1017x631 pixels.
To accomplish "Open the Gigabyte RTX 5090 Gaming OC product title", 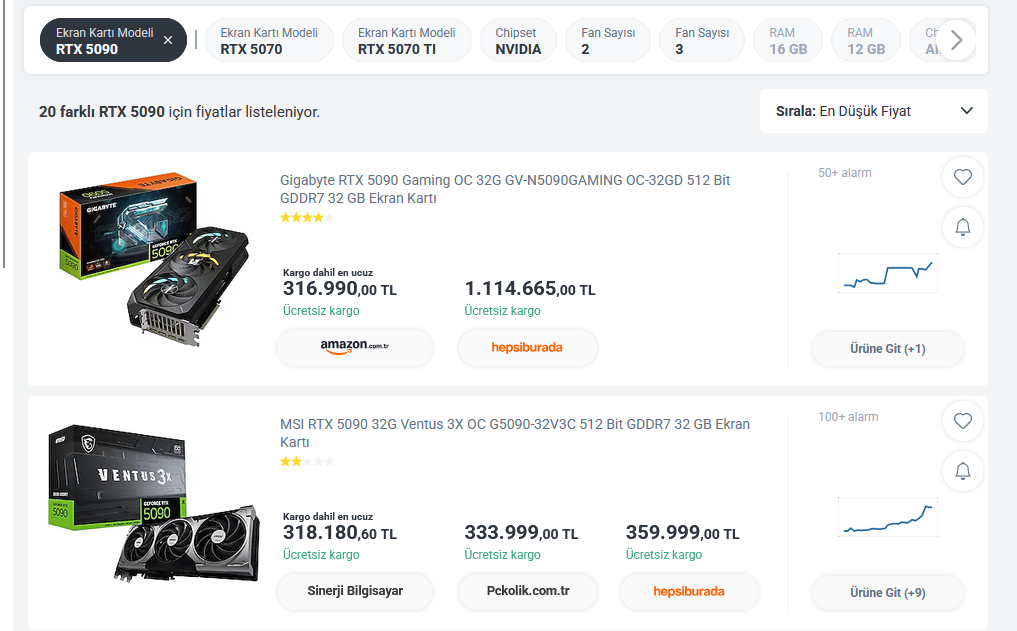I will click(505, 189).
